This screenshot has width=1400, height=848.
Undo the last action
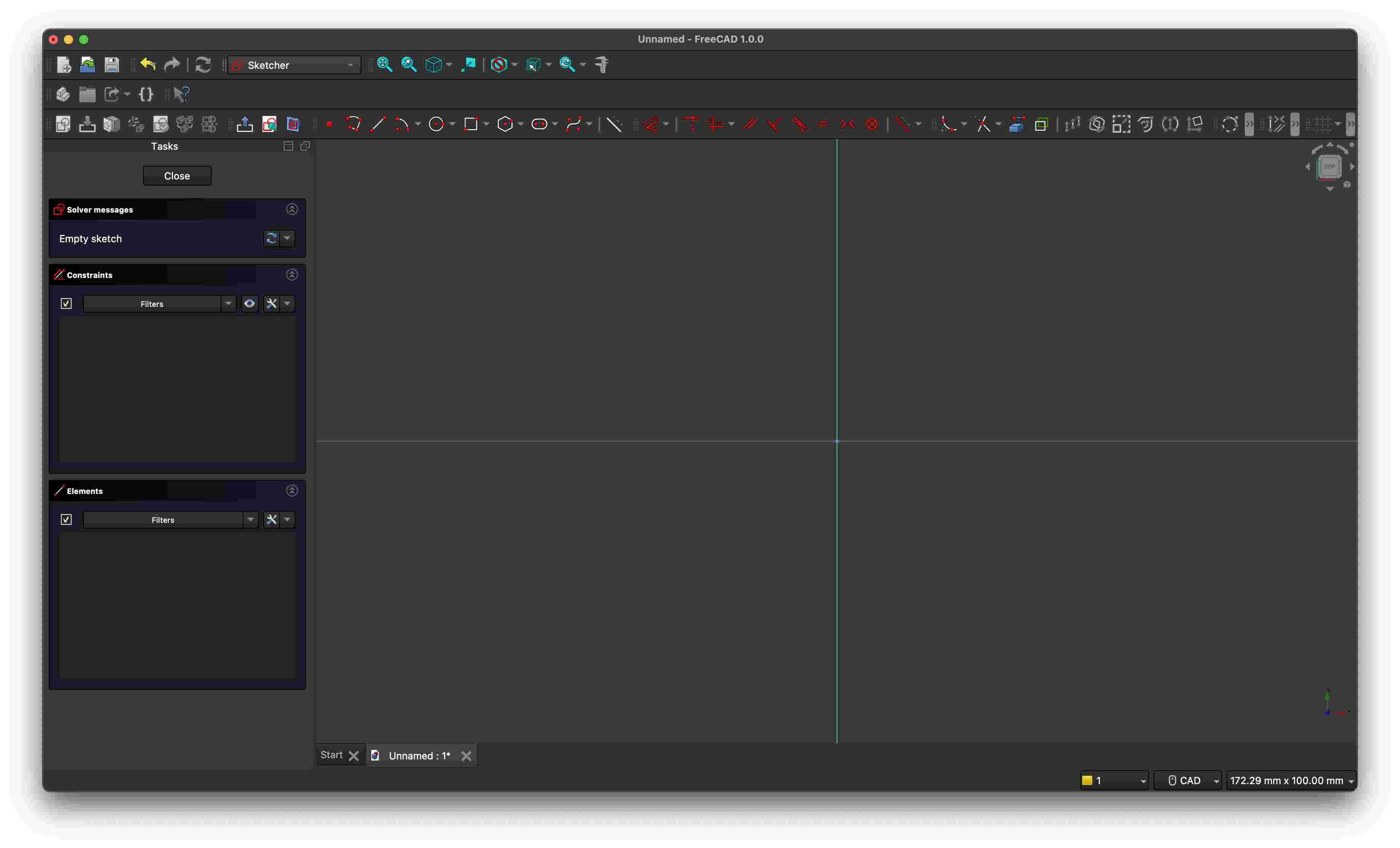pyautogui.click(x=148, y=65)
